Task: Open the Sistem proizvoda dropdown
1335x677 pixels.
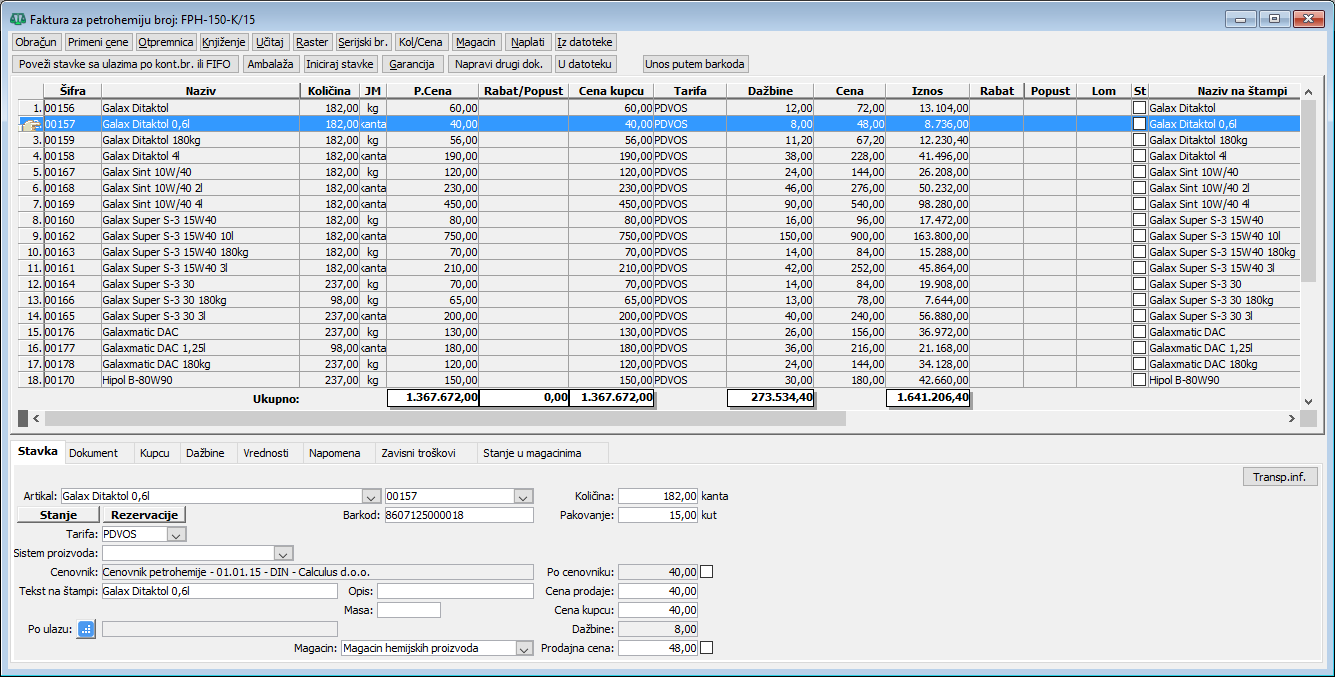Action: [283, 553]
